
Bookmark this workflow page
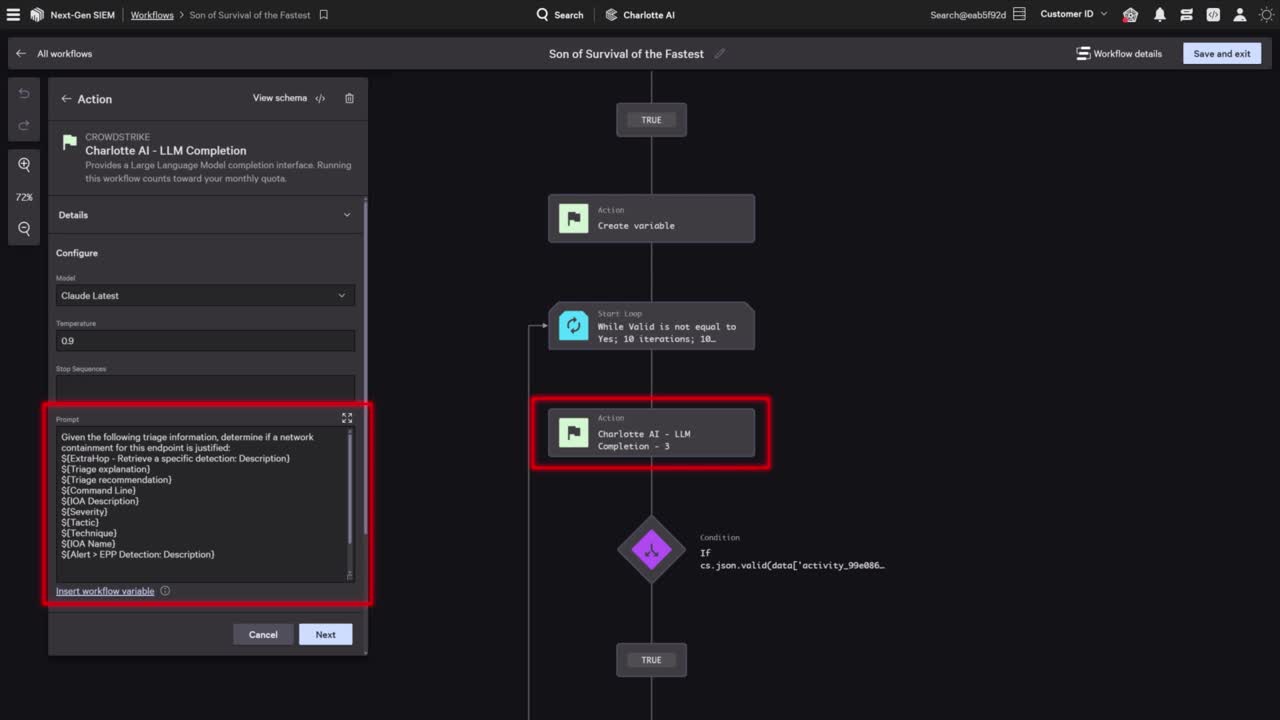(x=323, y=15)
